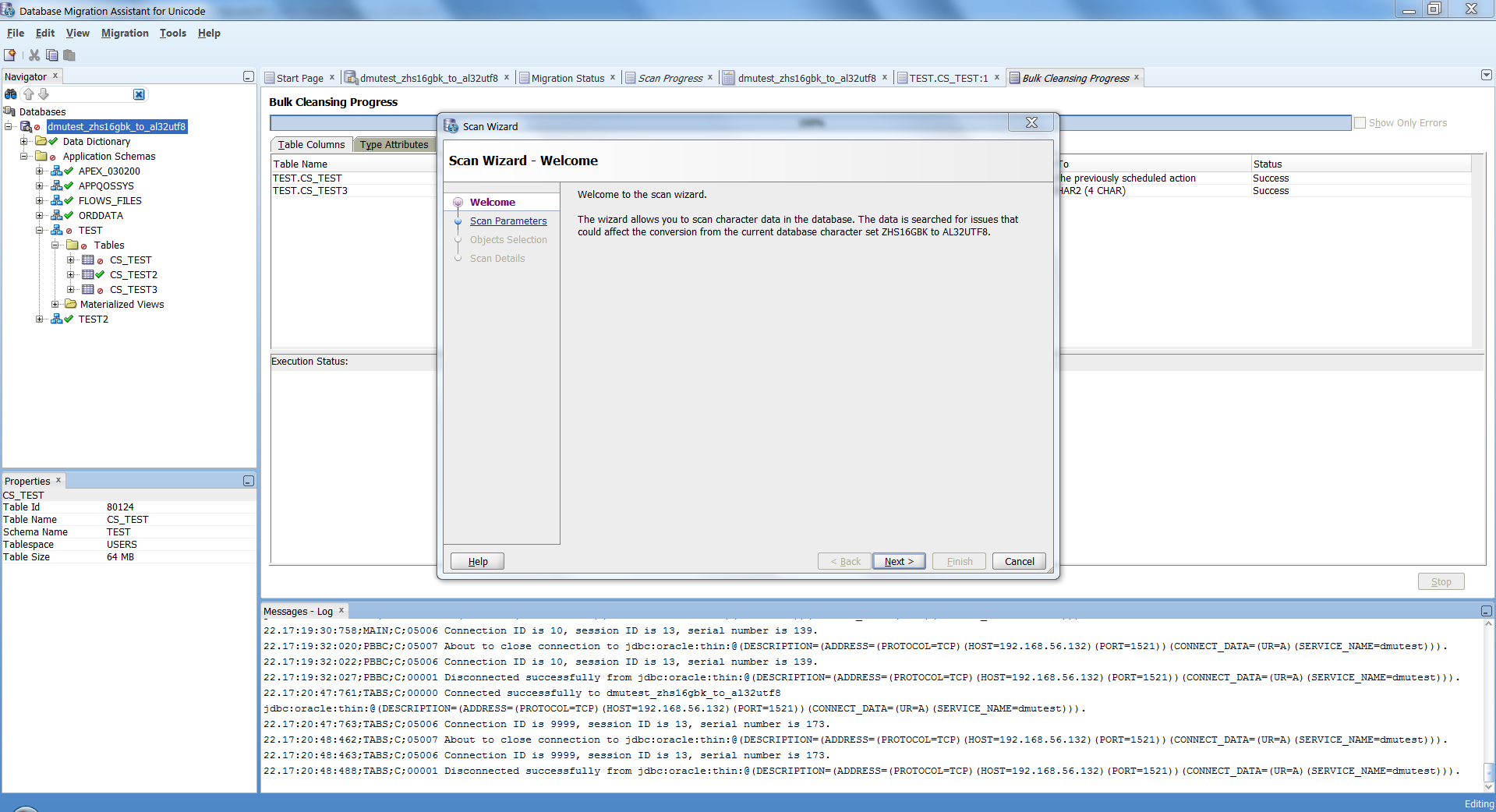The image size is (1496, 812).
Task: Click the Status column header
Action: point(1360,164)
